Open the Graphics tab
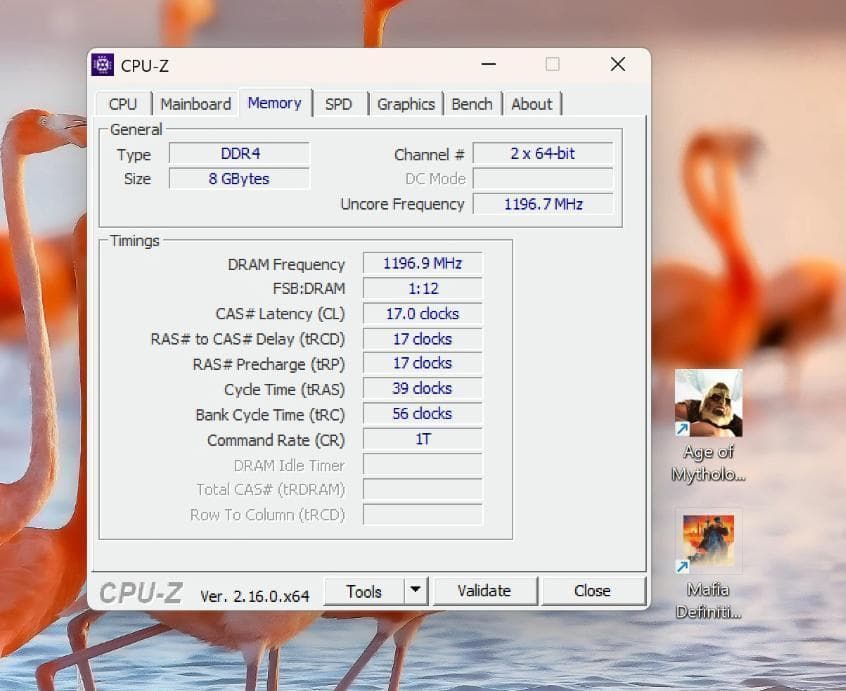The height and width of the screenshot is (691, 846). 405,103
